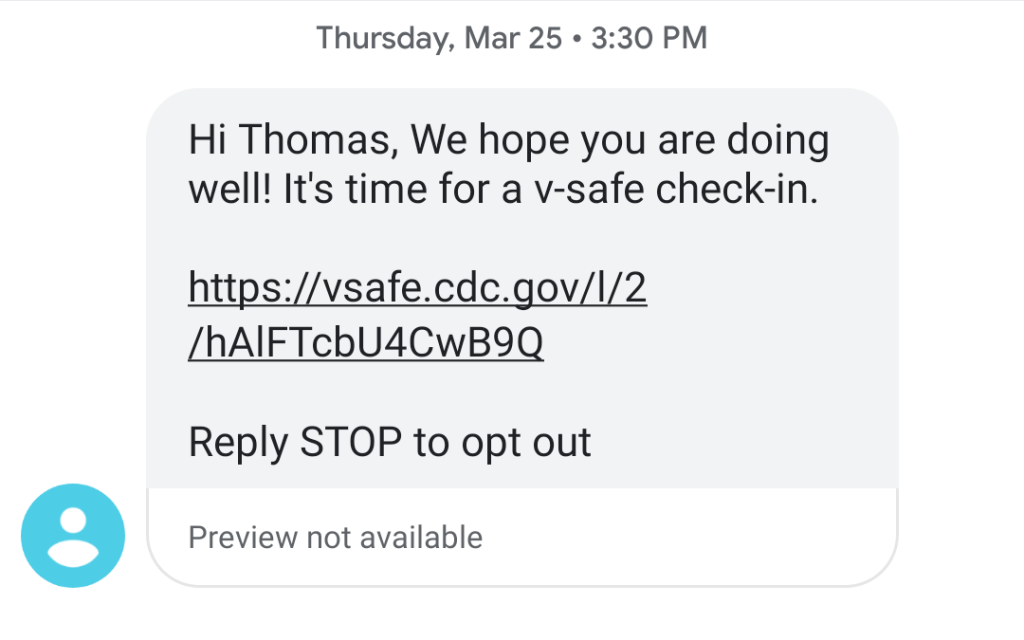
Task: Tap the word 'Reply' in the message
Action: pos(238,441)
